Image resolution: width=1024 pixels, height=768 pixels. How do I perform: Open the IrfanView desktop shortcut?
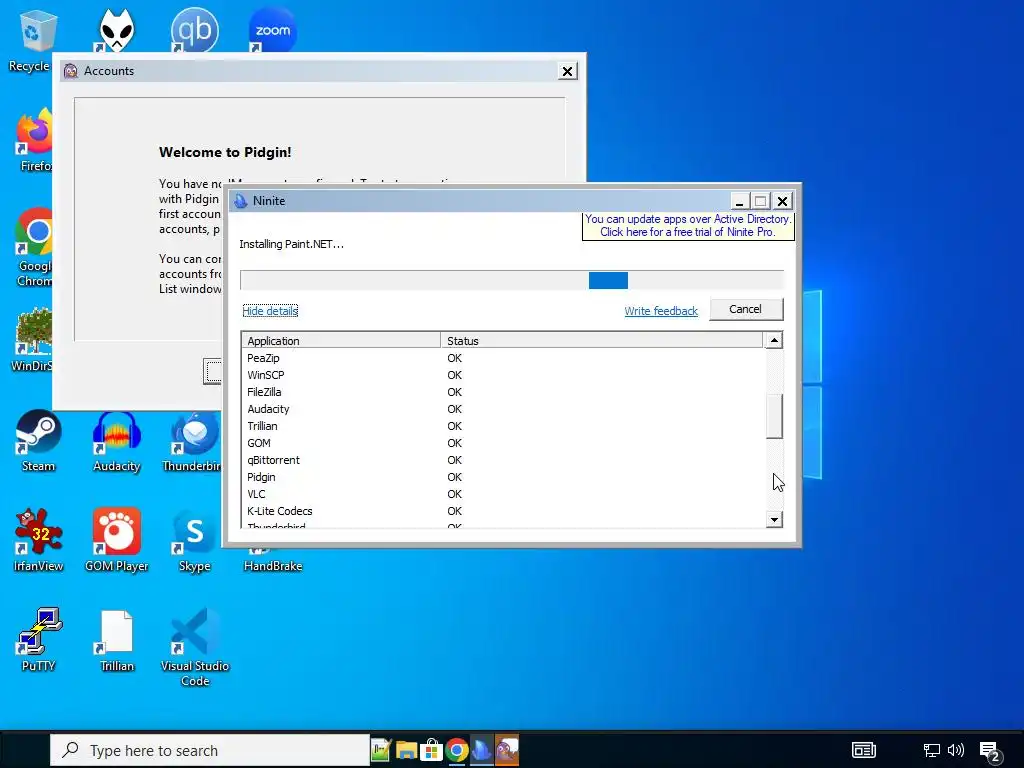coord(38,541)
